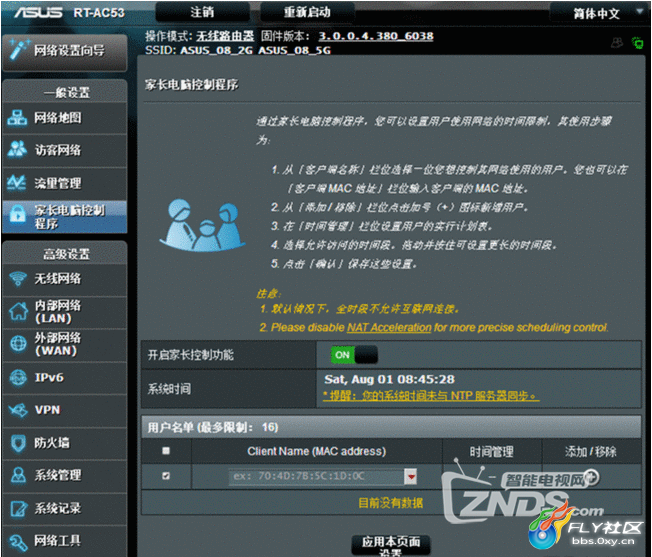Open 网络工具 menu item
Screen dimensions: 652x557
pos(64,541)
